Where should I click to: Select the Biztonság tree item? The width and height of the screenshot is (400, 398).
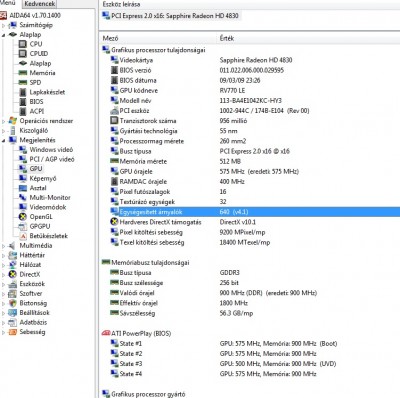tap(33, 303)
